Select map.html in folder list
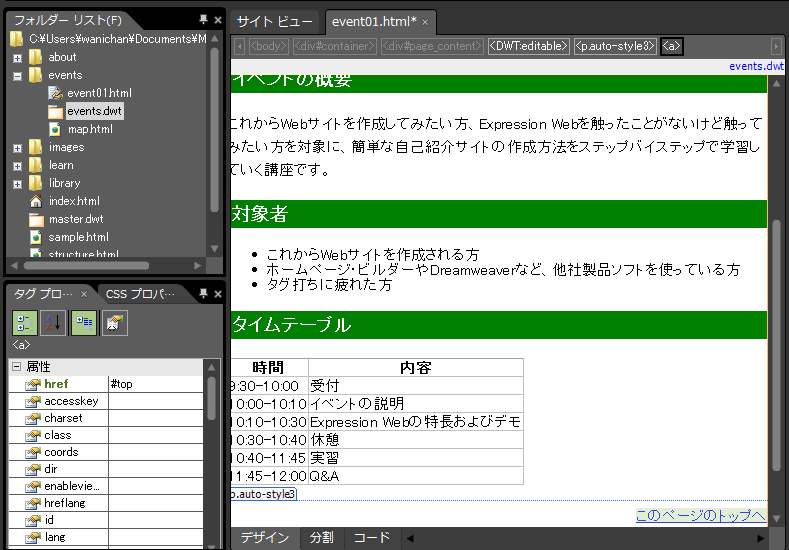The height and width of the screenshot is (550, 789). click(x=90, y=129)
